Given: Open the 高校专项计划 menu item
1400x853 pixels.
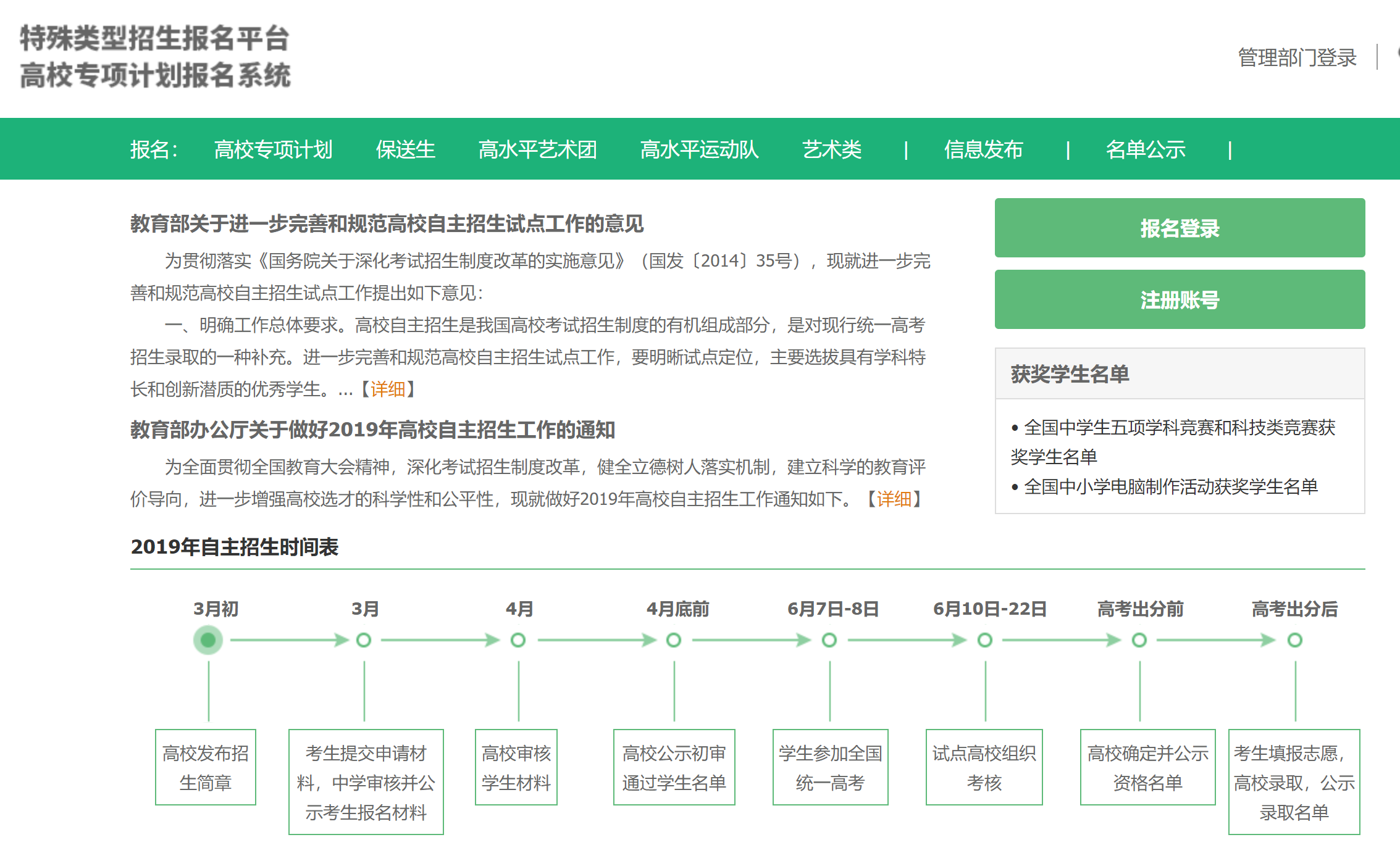Looking at the screenshot, I should 273,149.
